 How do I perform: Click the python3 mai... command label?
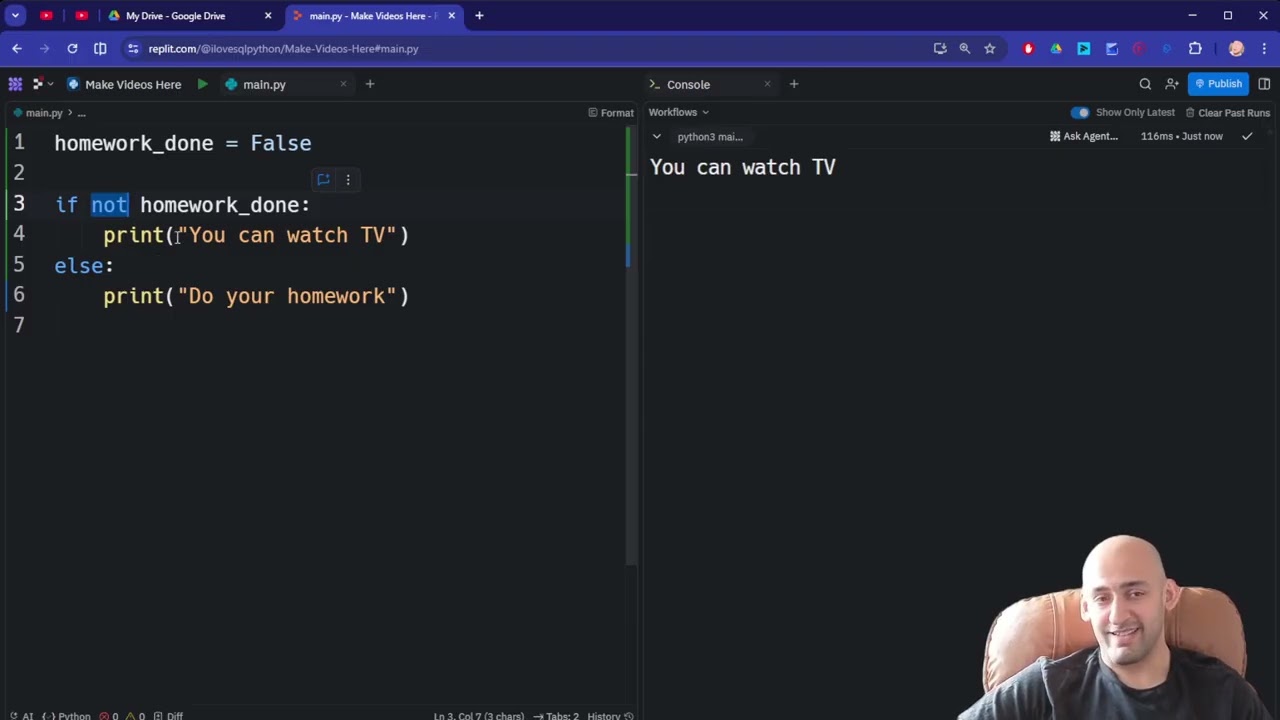[710, 136]
